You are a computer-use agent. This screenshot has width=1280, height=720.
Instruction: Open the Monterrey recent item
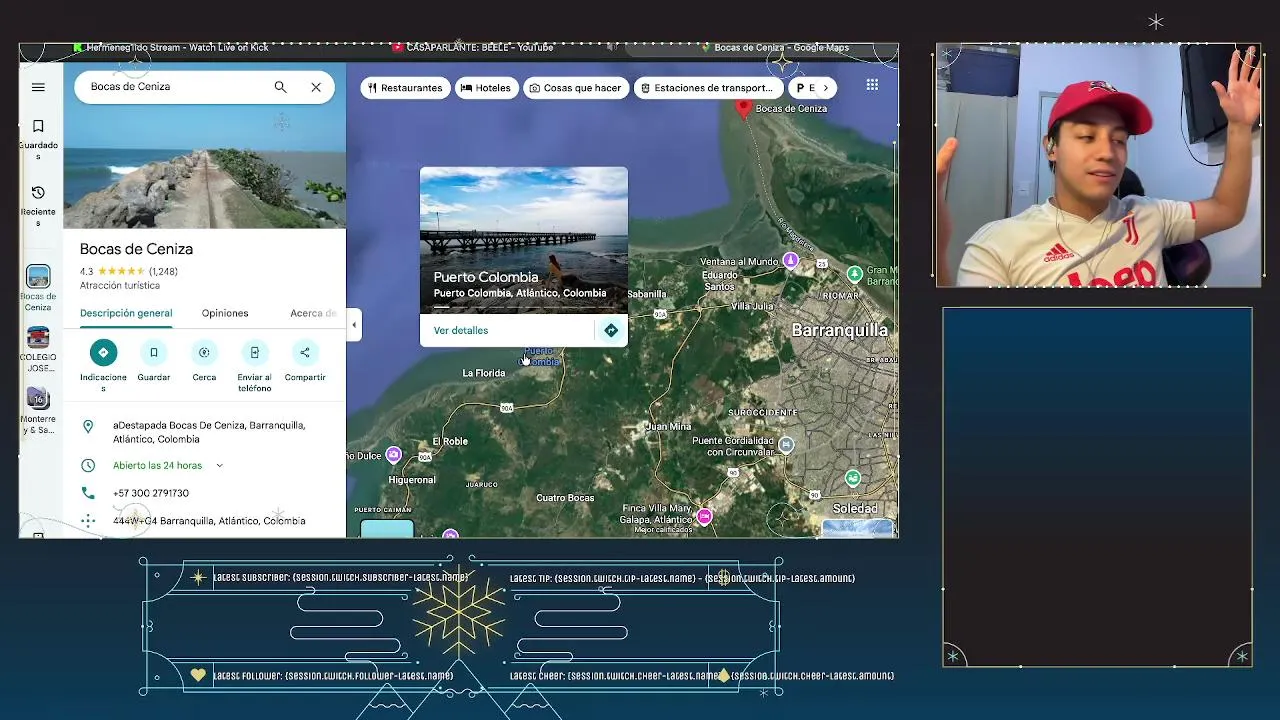coord(38,411)
